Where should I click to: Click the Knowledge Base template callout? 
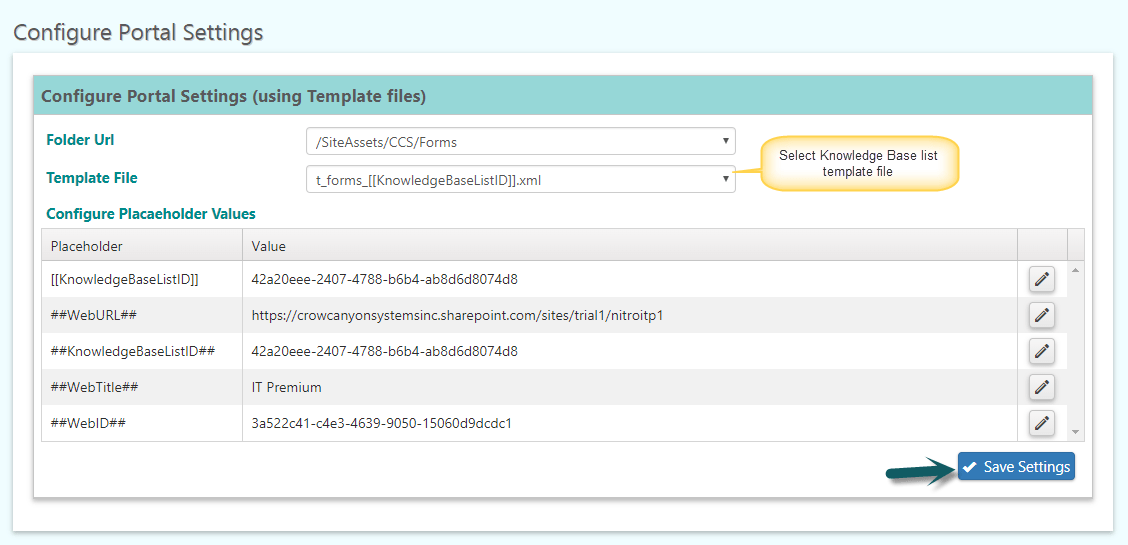click(x=859, y=164)
